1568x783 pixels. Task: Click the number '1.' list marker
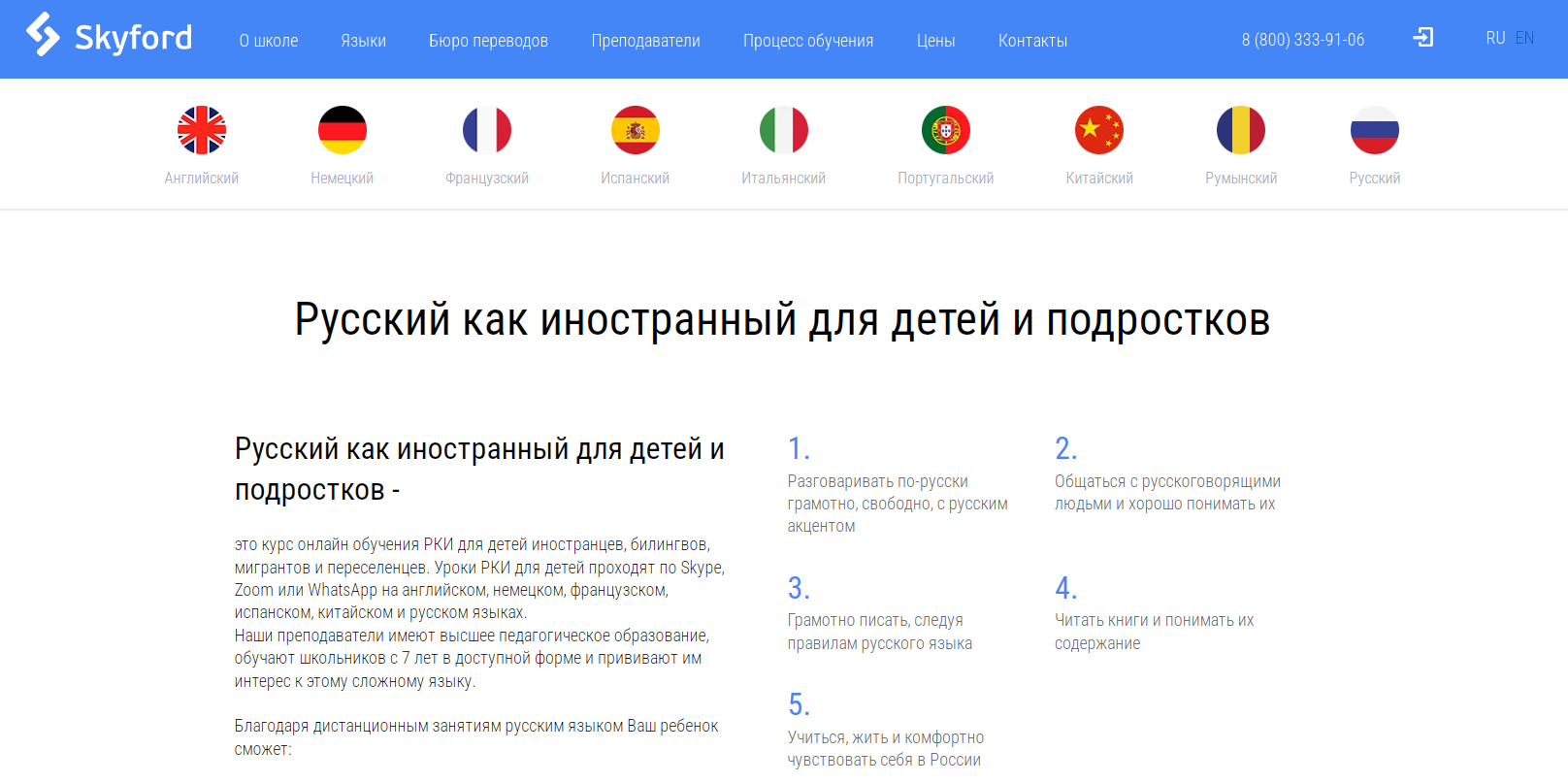point(799,449)
